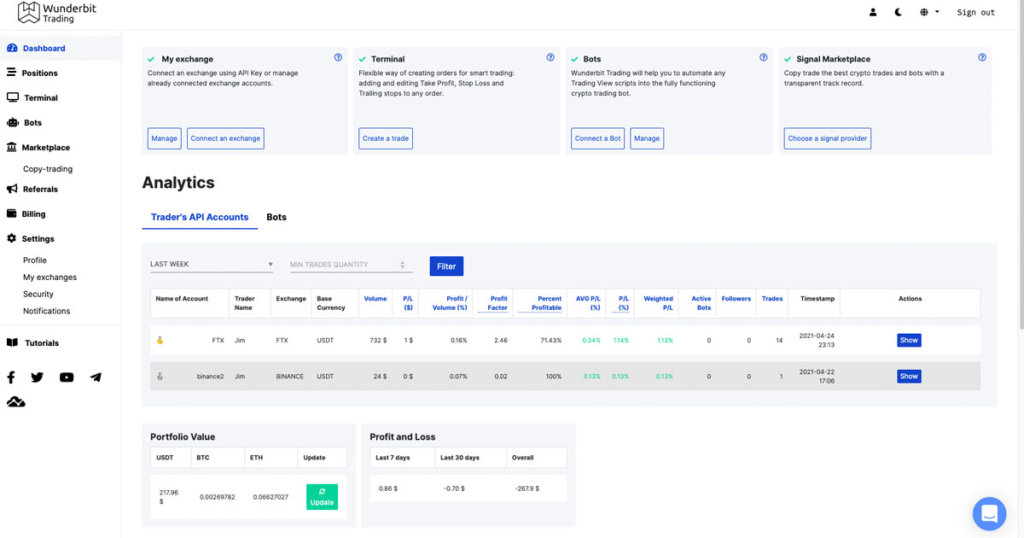Viewport: 1024px width, 538px height.
Task: Click the BINANCE exchange cell
Action: point(289,377)
